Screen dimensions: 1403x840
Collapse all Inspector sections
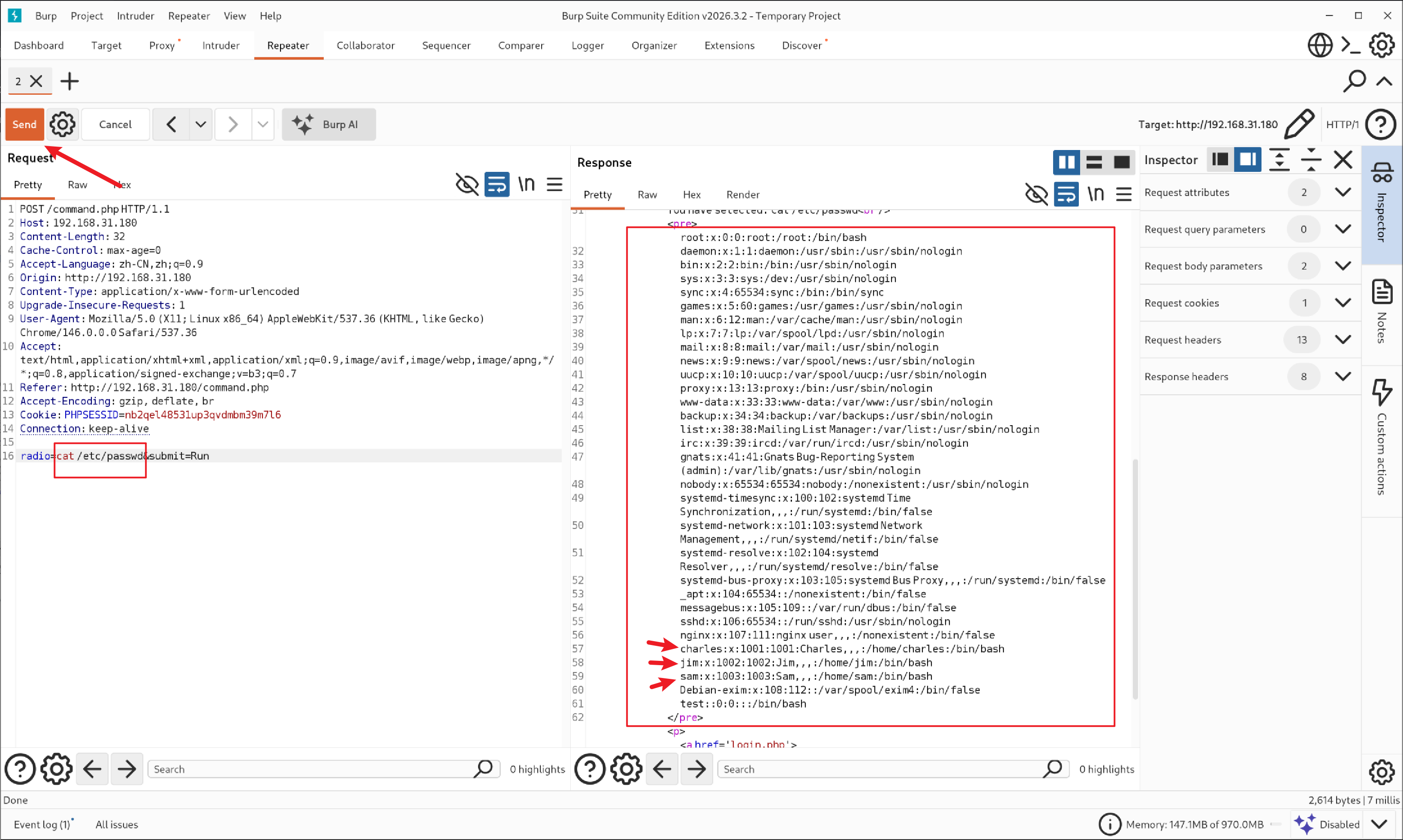point(1311,159)
